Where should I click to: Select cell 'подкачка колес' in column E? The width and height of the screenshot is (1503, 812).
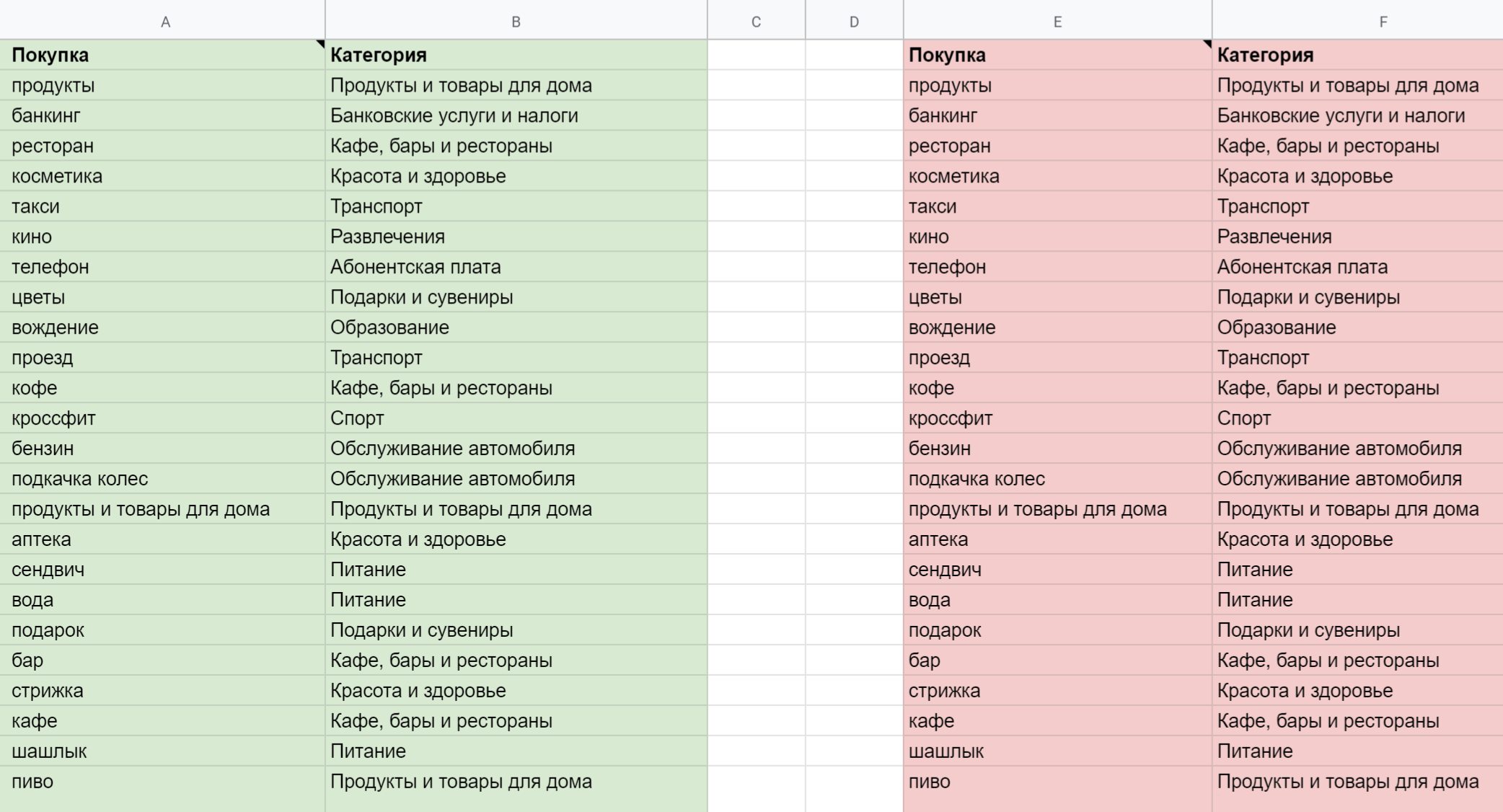click(x=1058, y=479)
